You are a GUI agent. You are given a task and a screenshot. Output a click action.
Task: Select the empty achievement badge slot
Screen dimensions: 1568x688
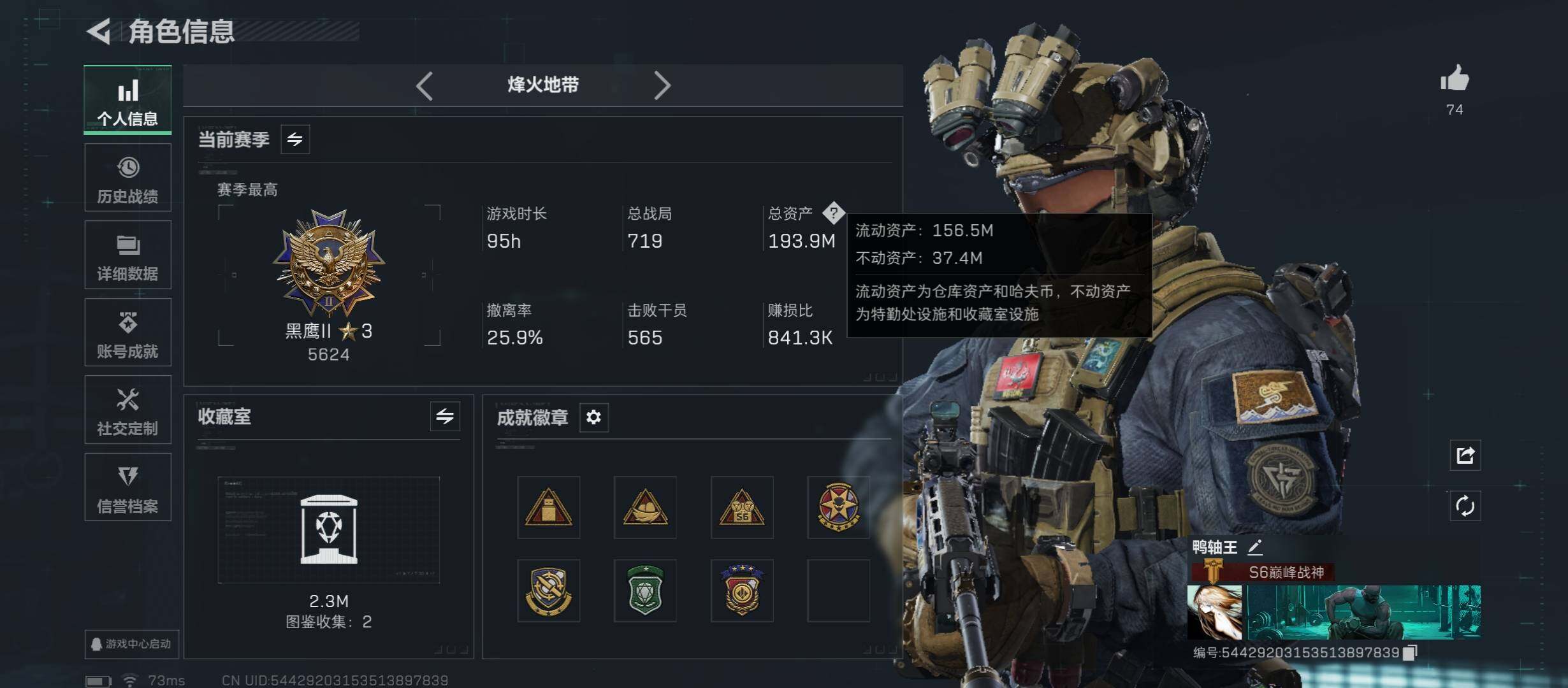[x=839, y=591]
